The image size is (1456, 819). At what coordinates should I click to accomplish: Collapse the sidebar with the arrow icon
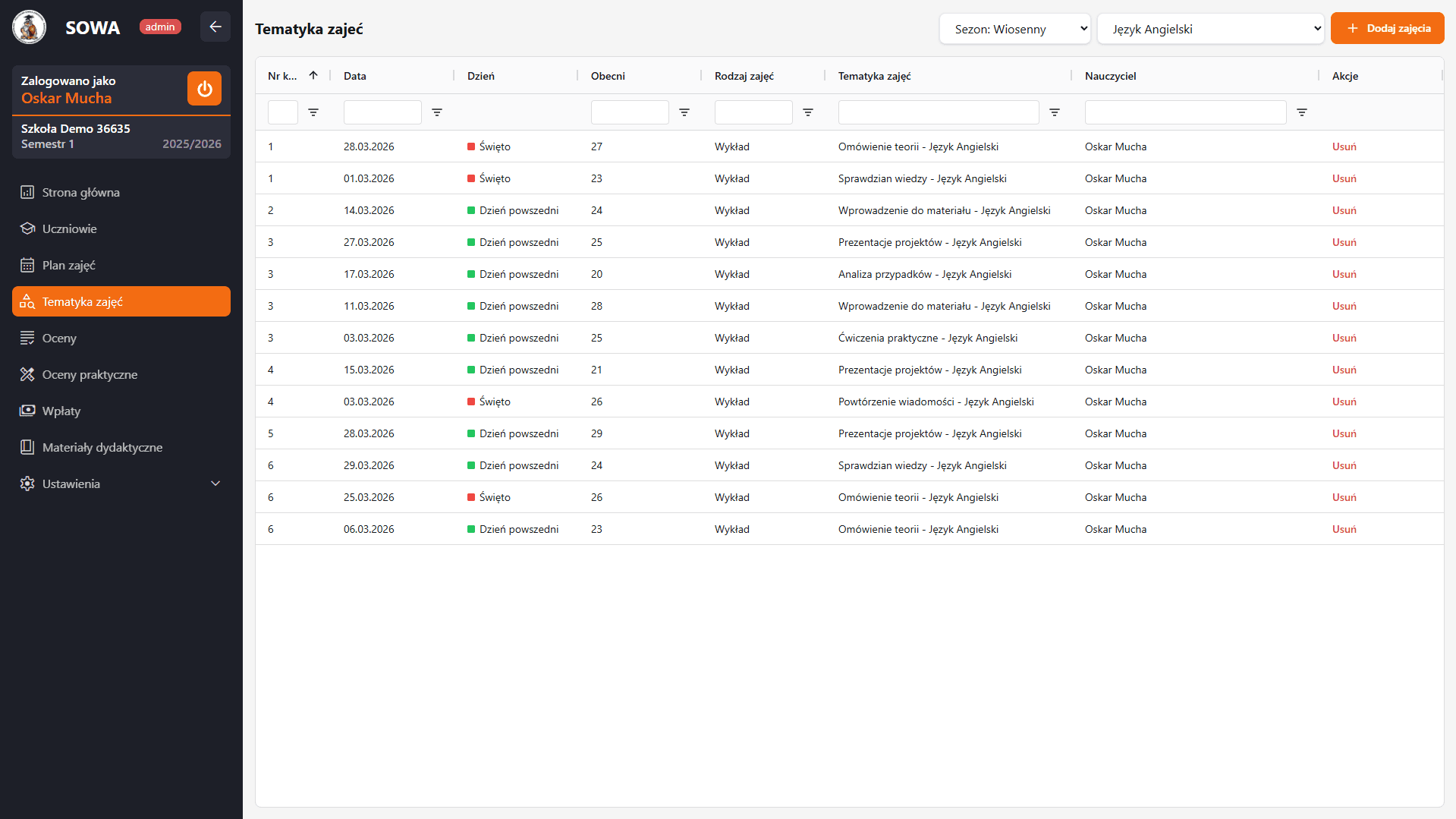coord(215,27)
